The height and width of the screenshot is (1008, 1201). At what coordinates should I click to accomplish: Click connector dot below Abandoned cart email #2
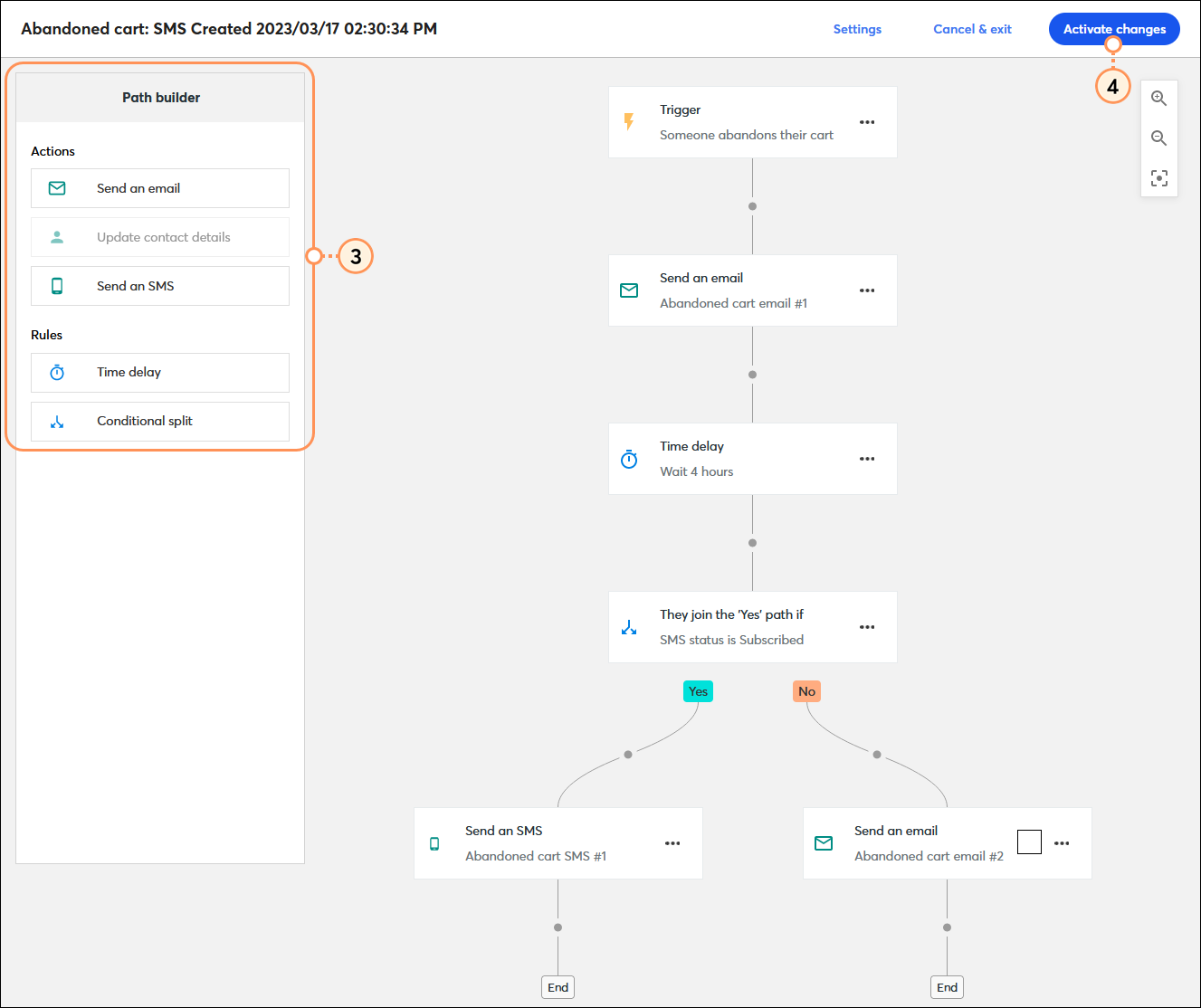point(947,927)
